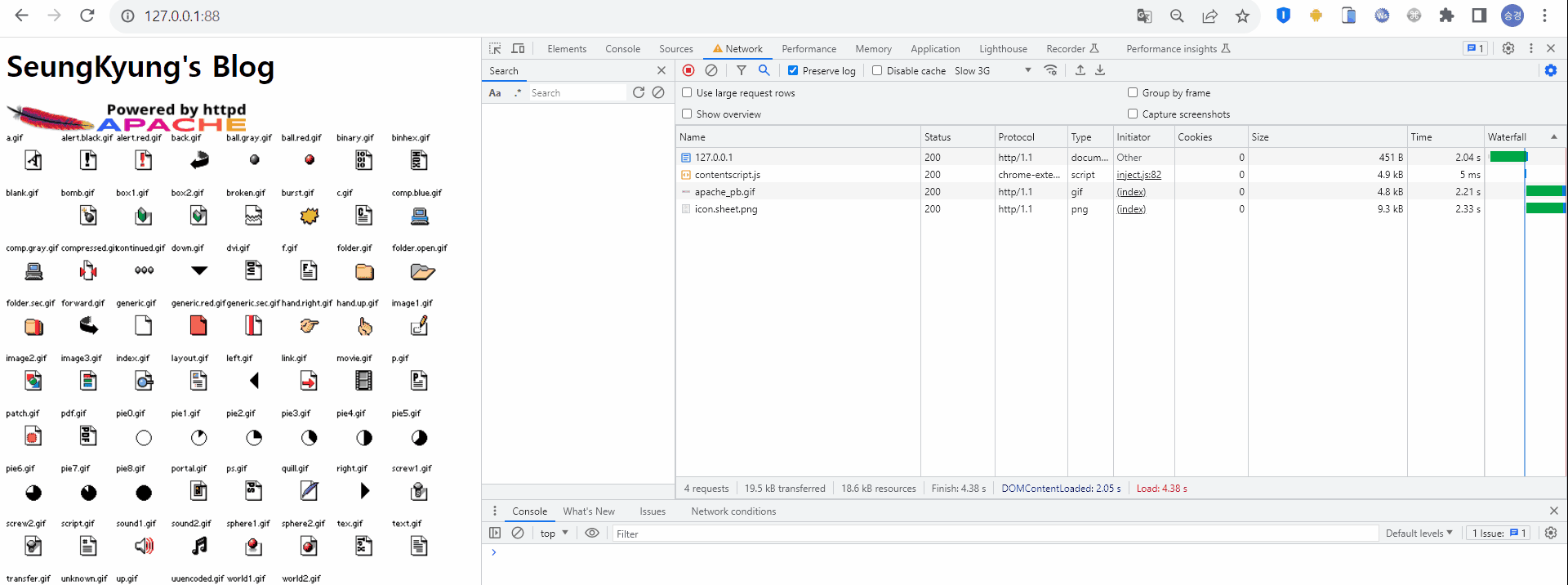Open the Application tab

point(935,48)
